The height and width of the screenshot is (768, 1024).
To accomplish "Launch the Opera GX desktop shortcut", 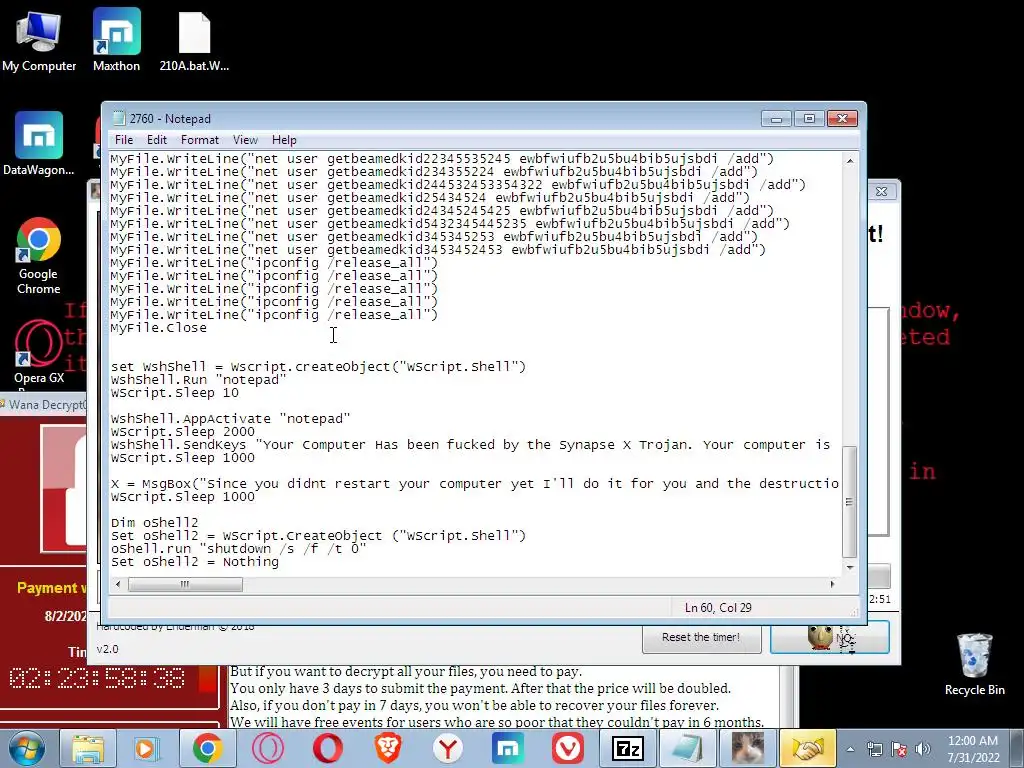I will click(x=39, y=353).
